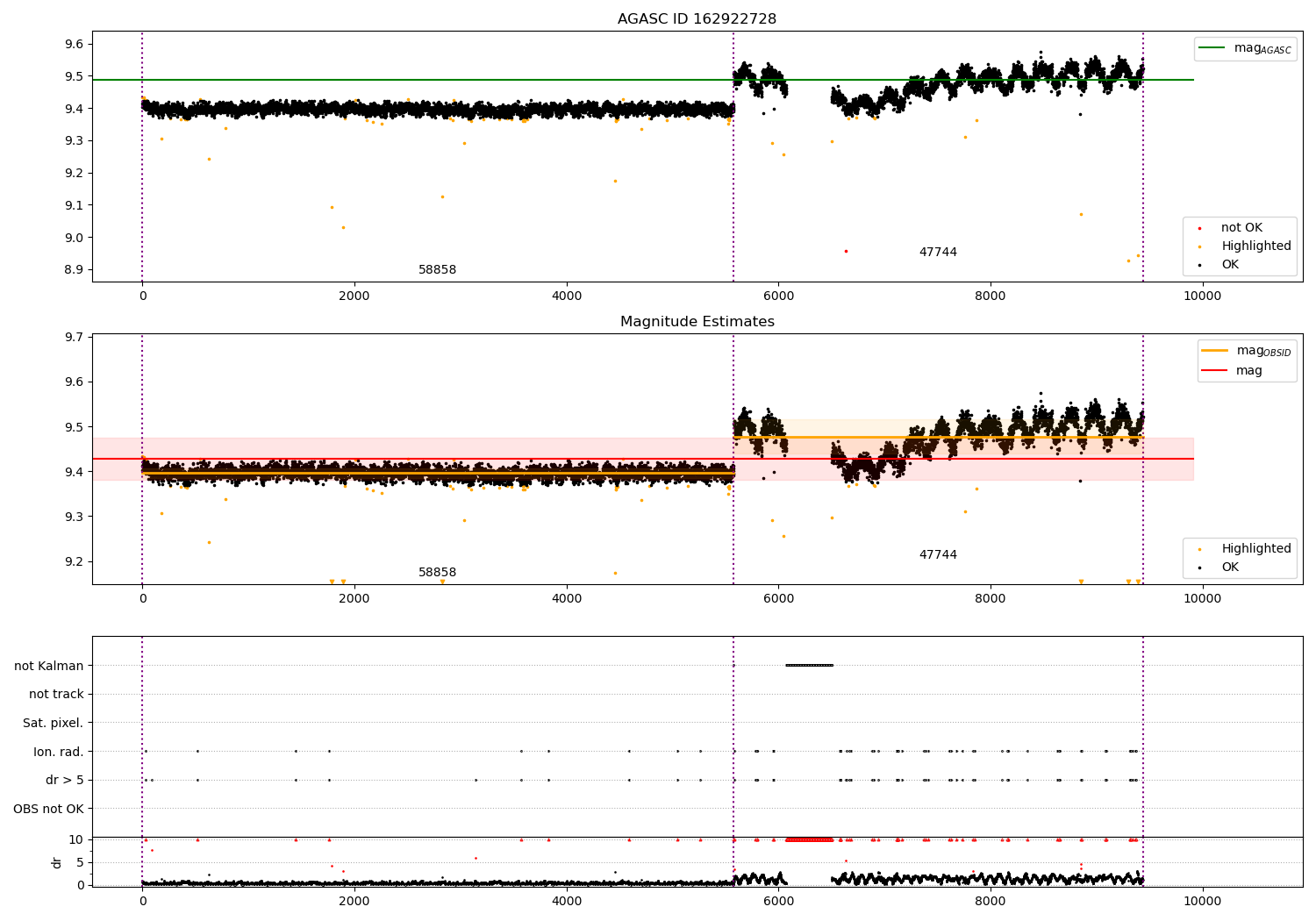
Task: Click the 'not track' row label
Action: (x=56, y=695)
